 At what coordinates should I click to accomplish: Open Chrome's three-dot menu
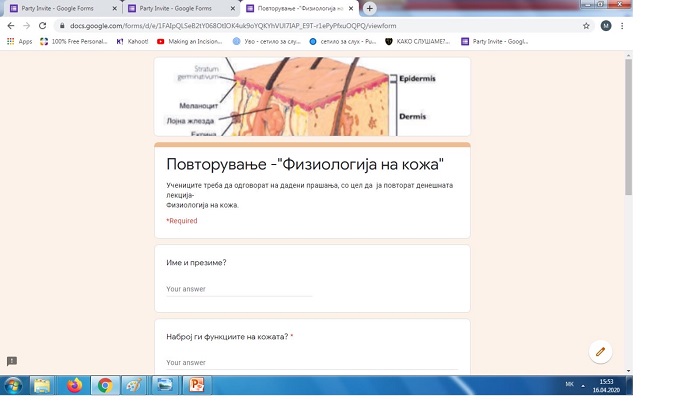click(x=622, y=25)
